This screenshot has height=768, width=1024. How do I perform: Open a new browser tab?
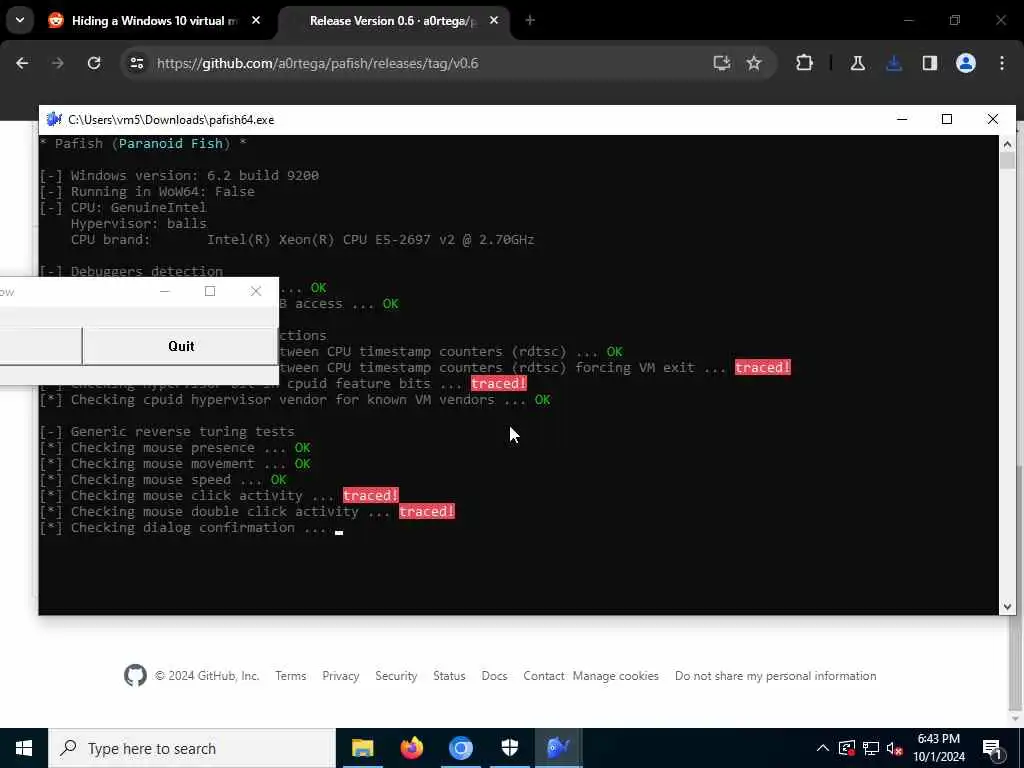[530, 21]
